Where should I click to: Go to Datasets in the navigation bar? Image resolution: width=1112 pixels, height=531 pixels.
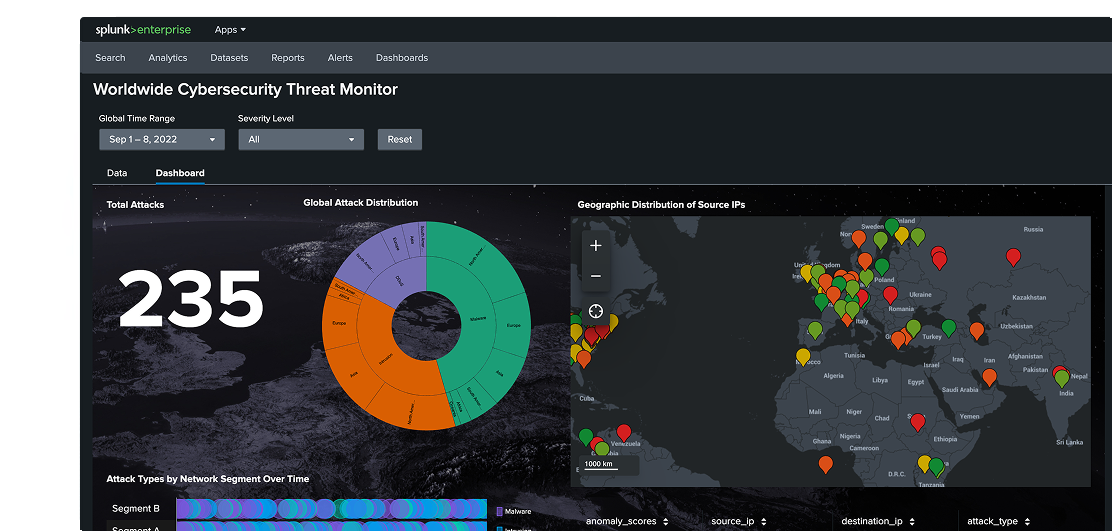[229, 58]
